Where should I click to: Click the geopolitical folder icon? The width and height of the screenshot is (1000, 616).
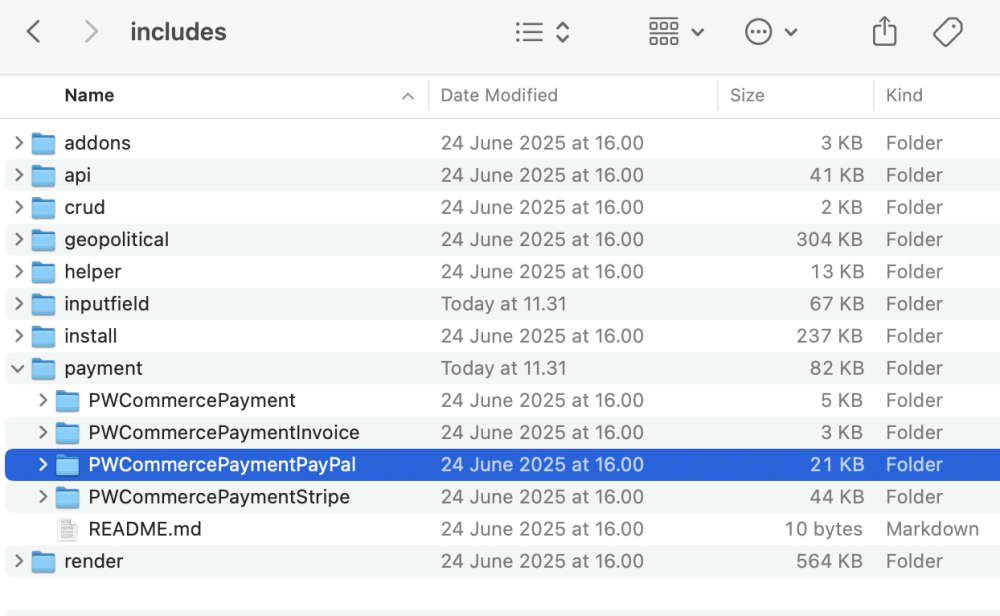[43, 240]
